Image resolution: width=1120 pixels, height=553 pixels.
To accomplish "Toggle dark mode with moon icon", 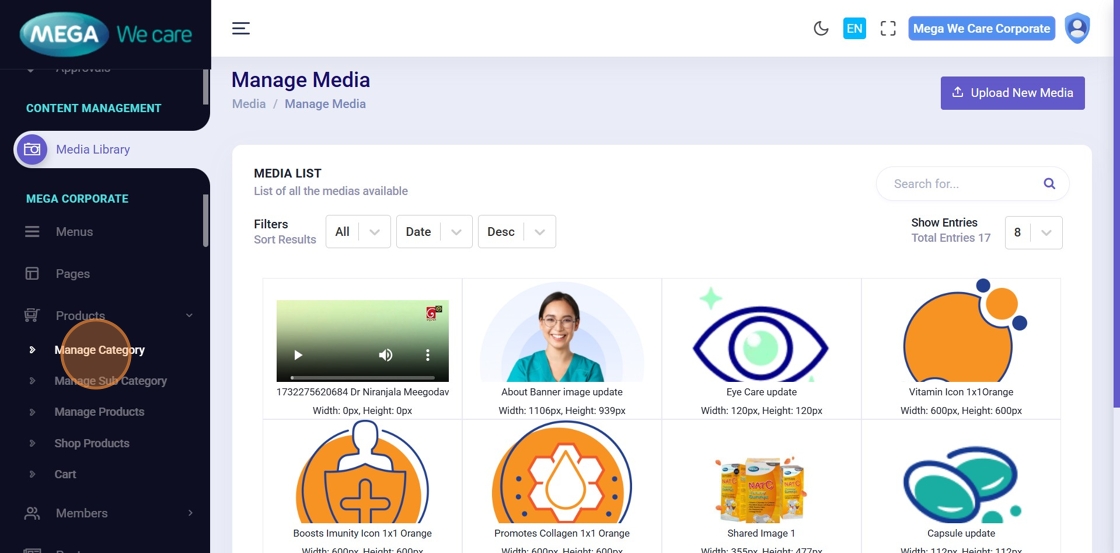I will pos(821,28).
